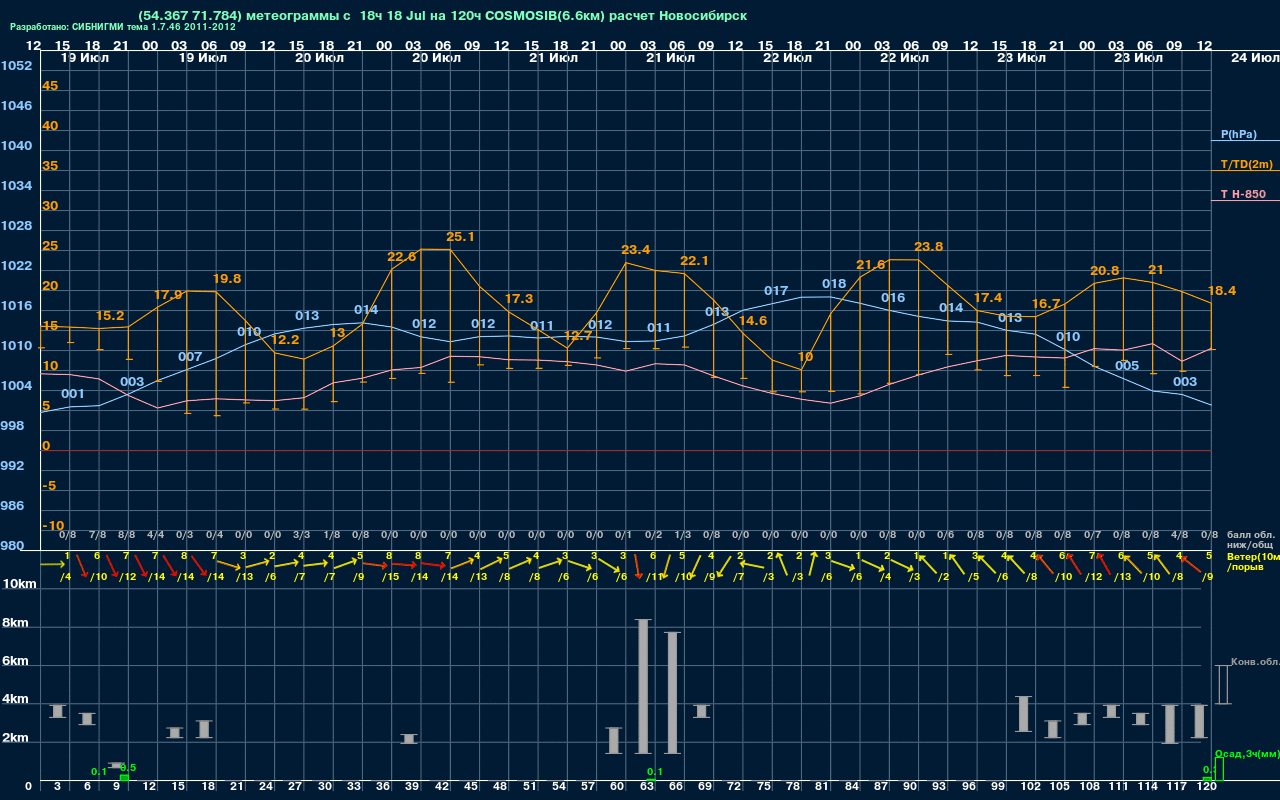Click the tallest convective cloud bar at hour 63

pos(643,686)
